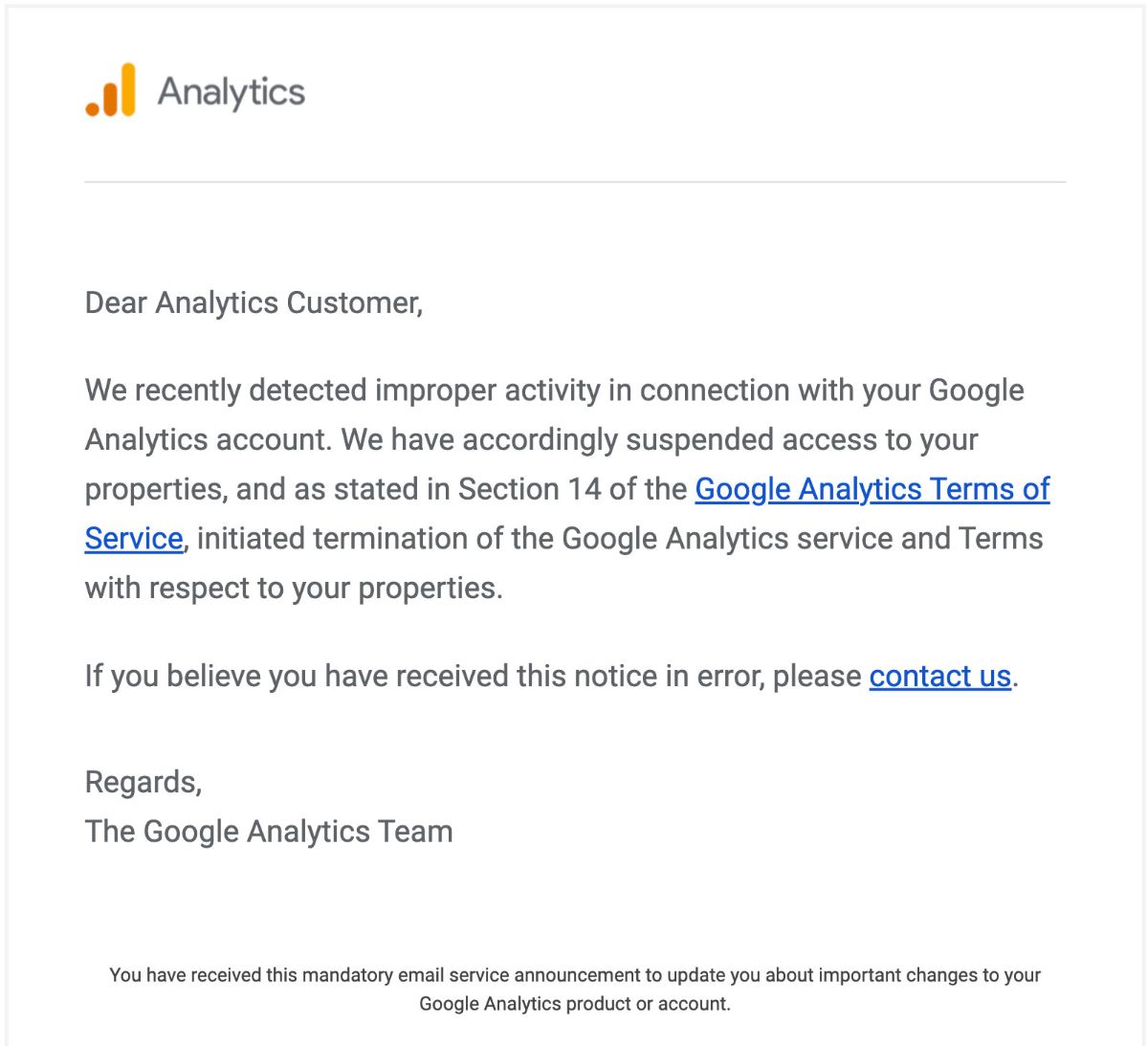Click the tall yellow bar in the logo
1148x1046 pixels.
(127, 90)
